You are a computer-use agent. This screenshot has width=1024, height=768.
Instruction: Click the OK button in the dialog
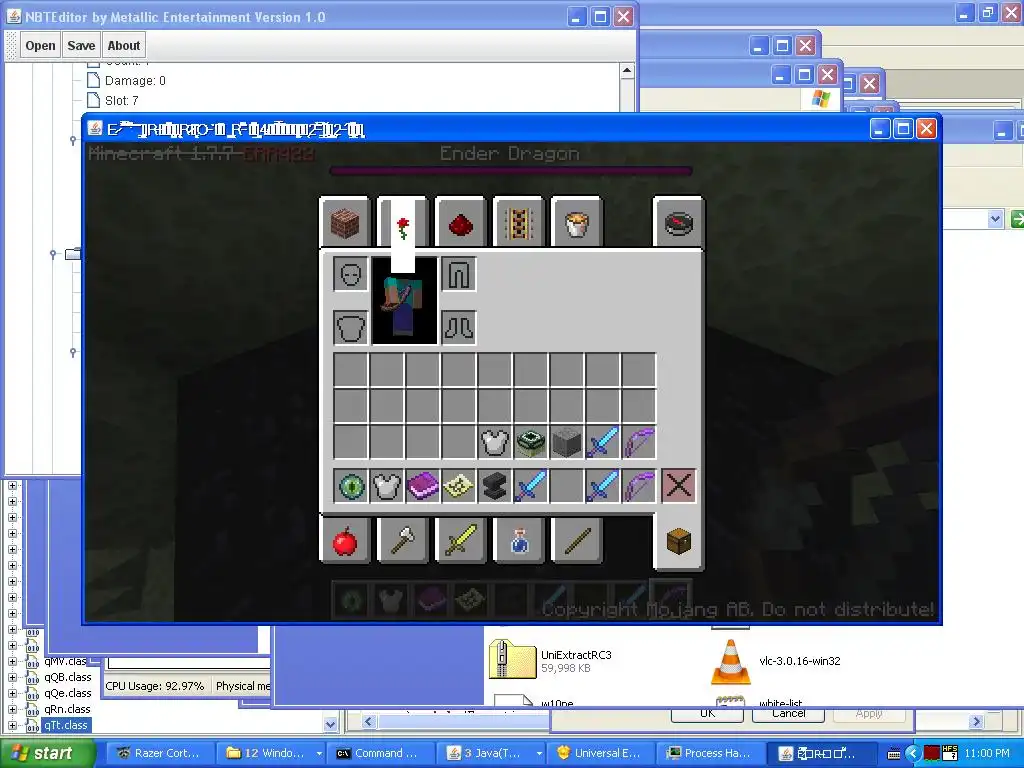pyautogui.click(x=707, y=714)
